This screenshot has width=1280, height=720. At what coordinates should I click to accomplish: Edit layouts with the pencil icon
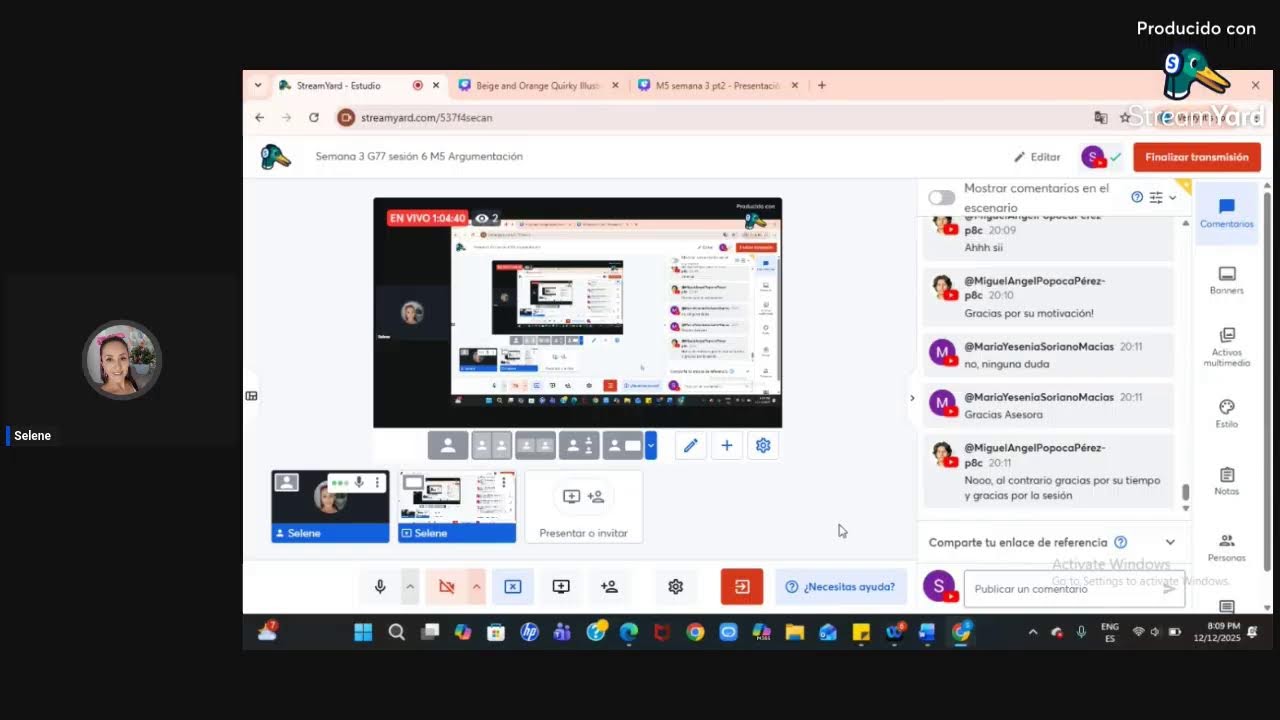click(690, 446)
